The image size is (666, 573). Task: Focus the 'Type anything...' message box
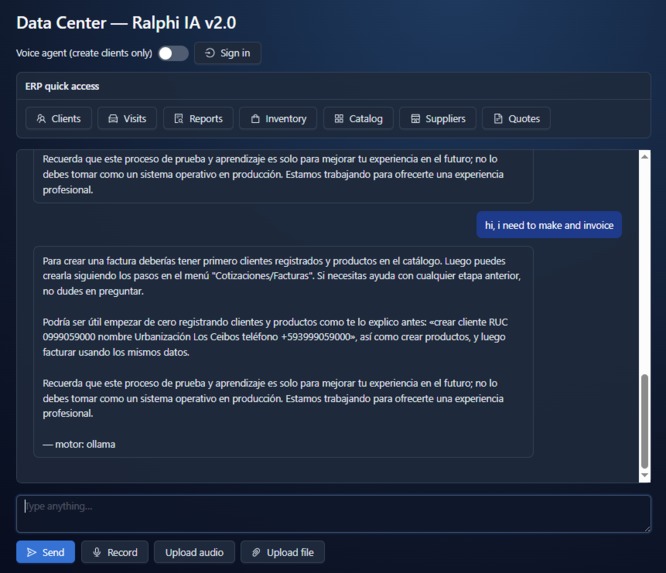[333, 514]
